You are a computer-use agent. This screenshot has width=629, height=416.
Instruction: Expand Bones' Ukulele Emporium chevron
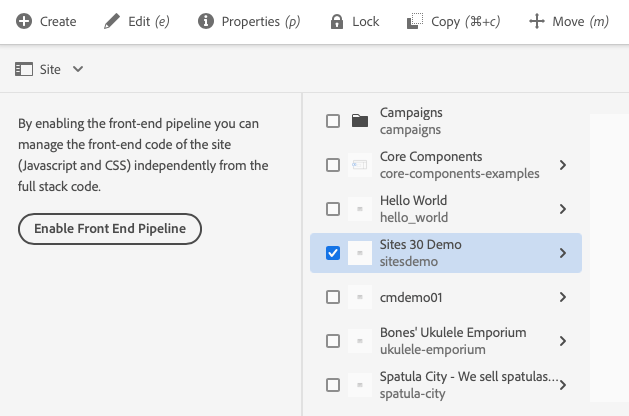click(563, 341)
